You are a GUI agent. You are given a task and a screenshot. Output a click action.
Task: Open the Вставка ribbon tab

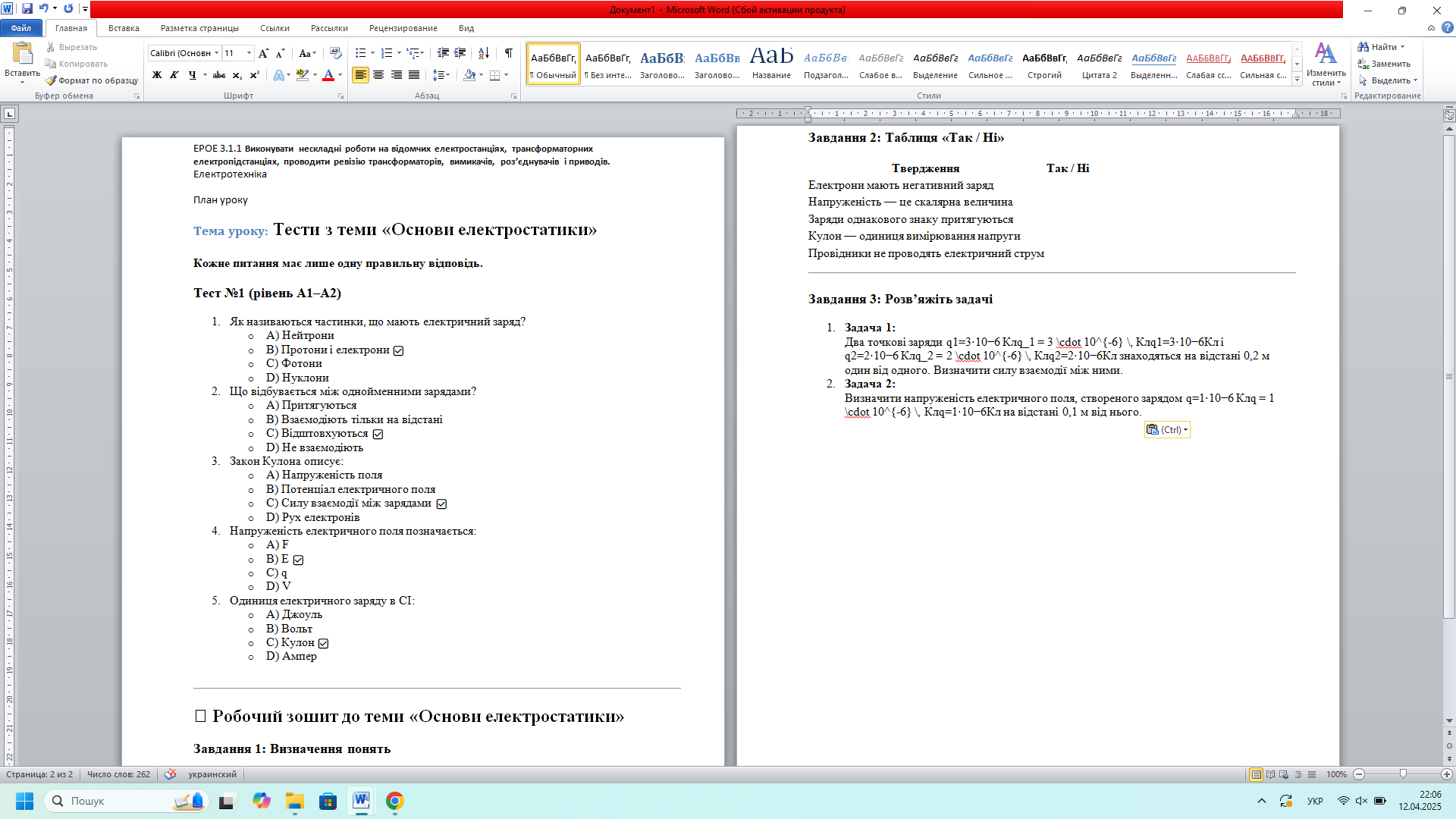[x=124, y=28]
